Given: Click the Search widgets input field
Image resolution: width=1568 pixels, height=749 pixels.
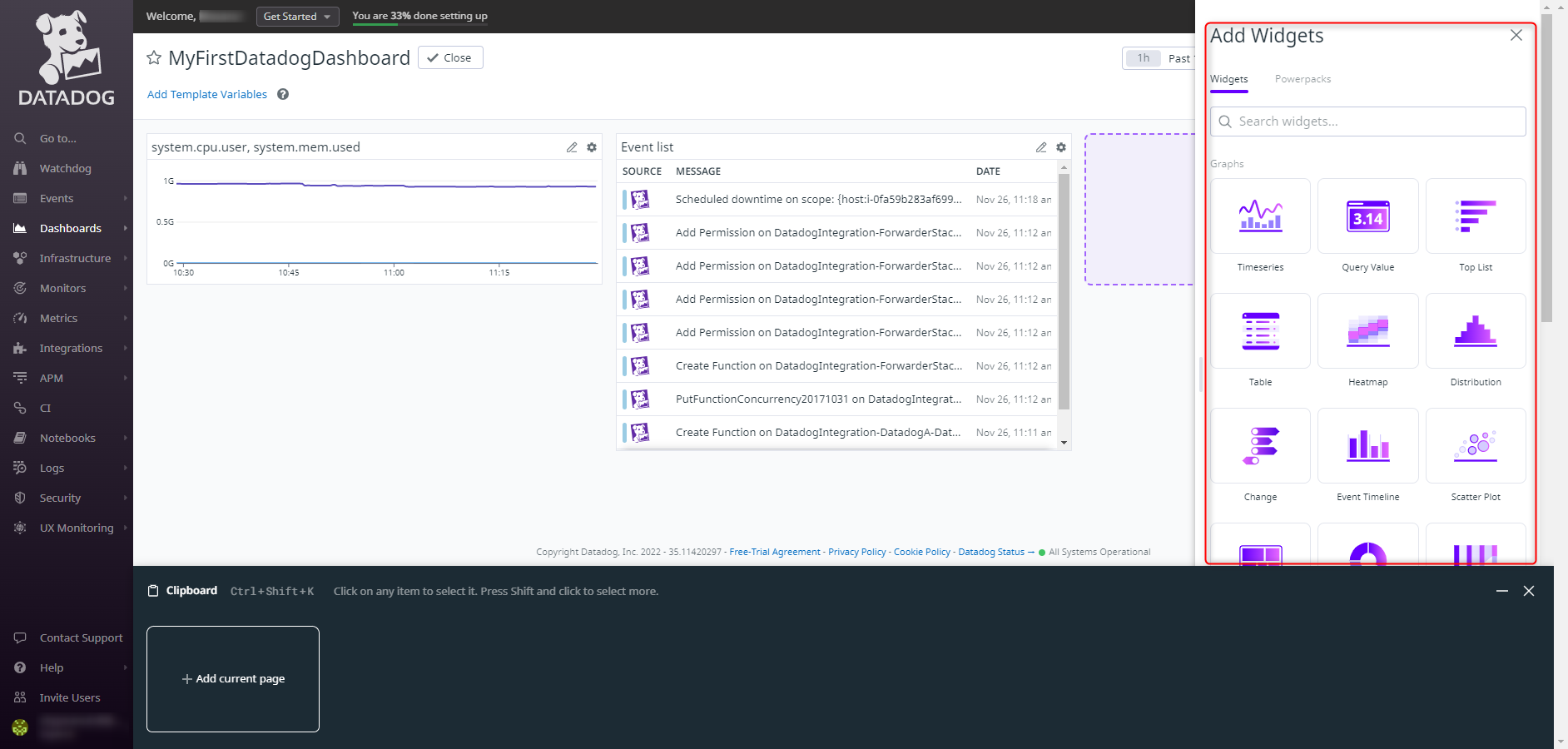Looking at the screenshot, I should point(1368,122).
